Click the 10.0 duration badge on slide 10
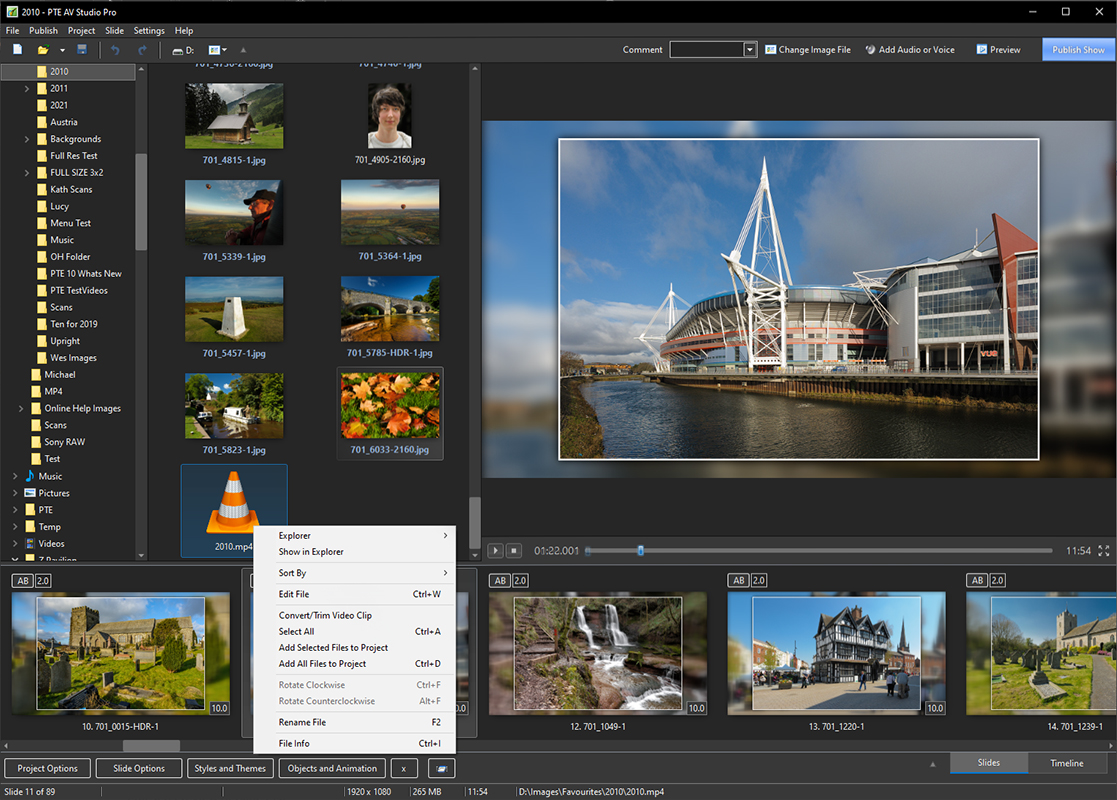The height and width of the screenshot is (800, 1117). (x=219, y=708)
